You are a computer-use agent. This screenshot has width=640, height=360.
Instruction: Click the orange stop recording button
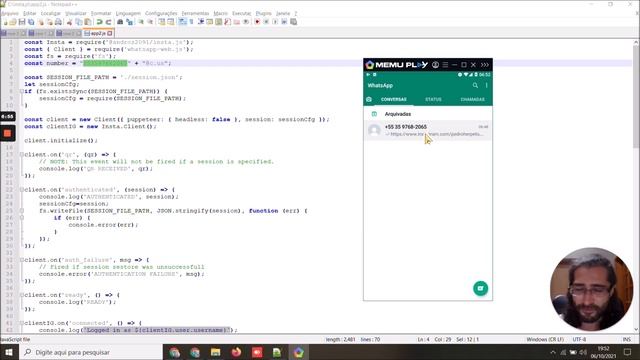(x=7, y=133)
